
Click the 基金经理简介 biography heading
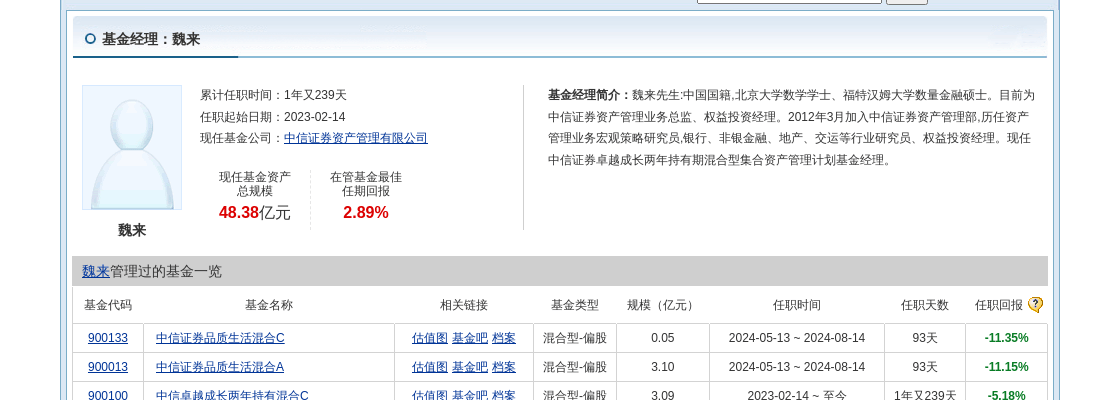pos(589,95)
